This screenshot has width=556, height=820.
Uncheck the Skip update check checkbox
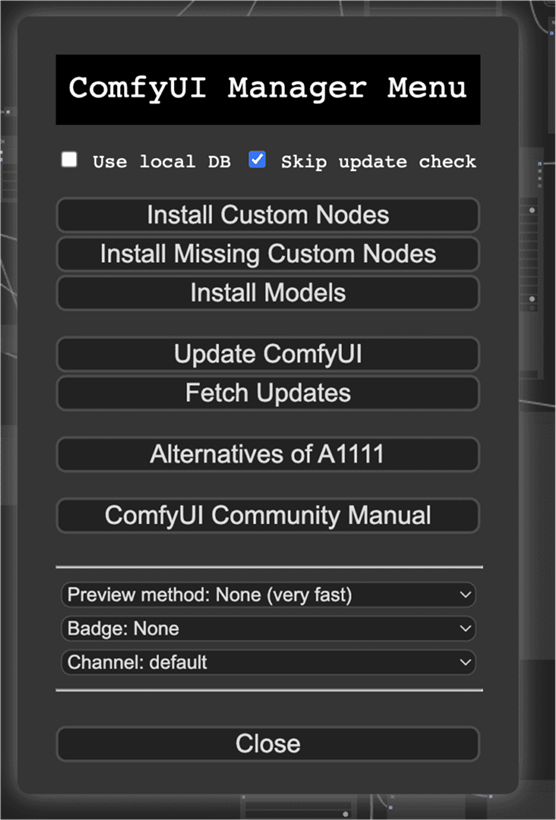pos(257,160)
